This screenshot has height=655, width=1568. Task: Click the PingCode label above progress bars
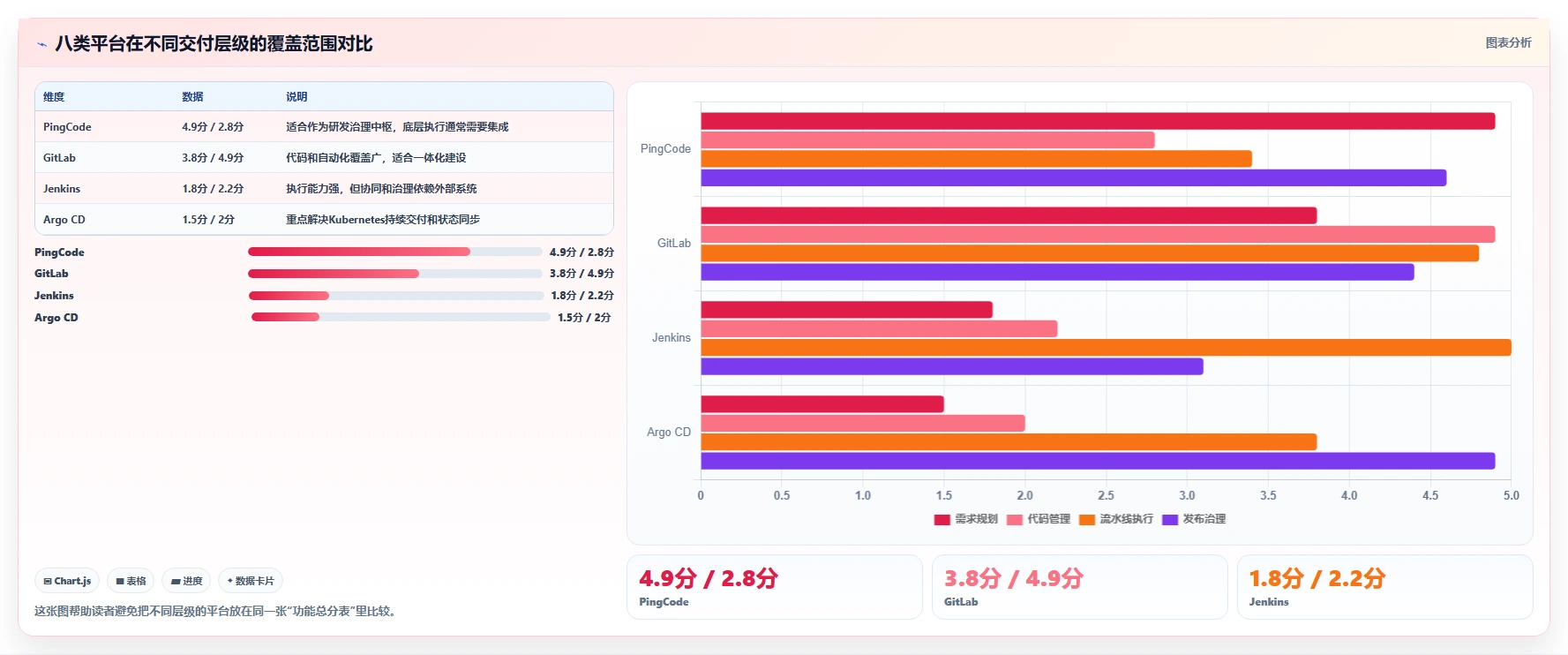click(59, 252)
